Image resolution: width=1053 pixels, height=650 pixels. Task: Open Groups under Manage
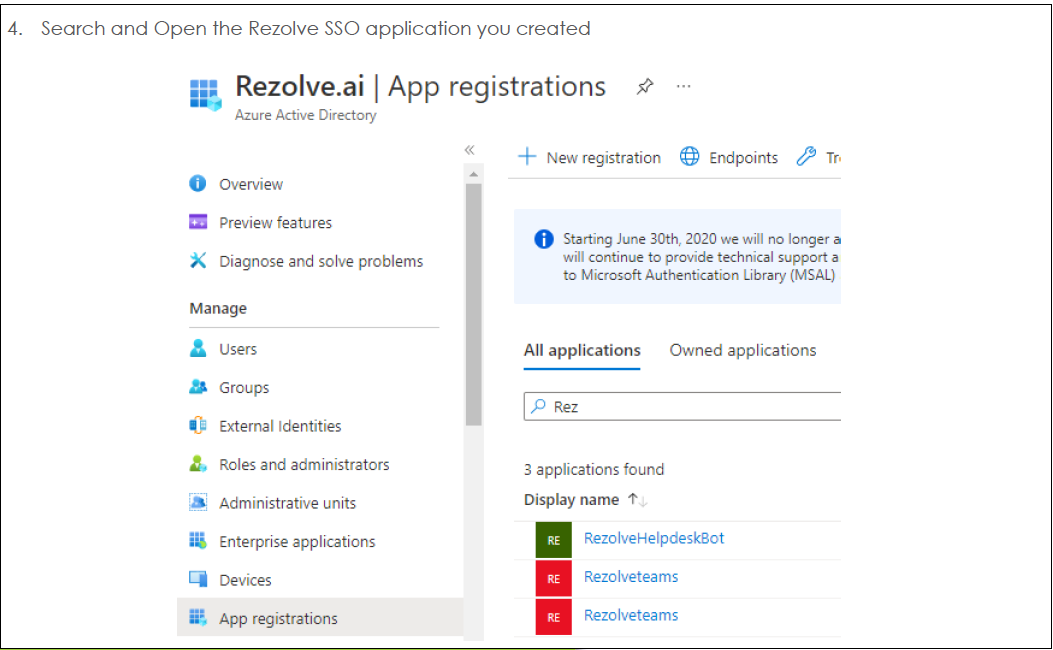[244, 387]
